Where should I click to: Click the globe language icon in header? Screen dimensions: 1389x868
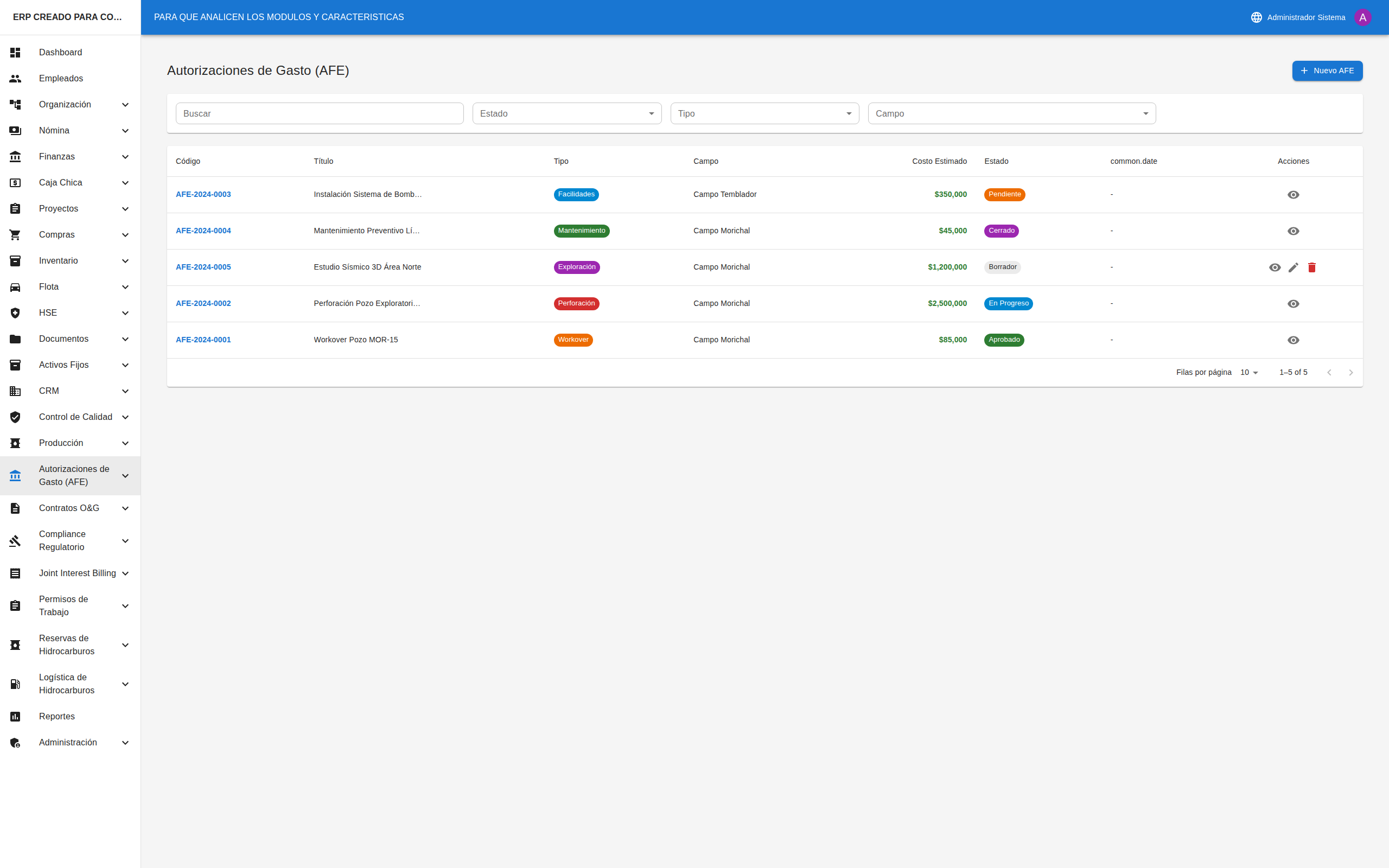[1257, 17]
